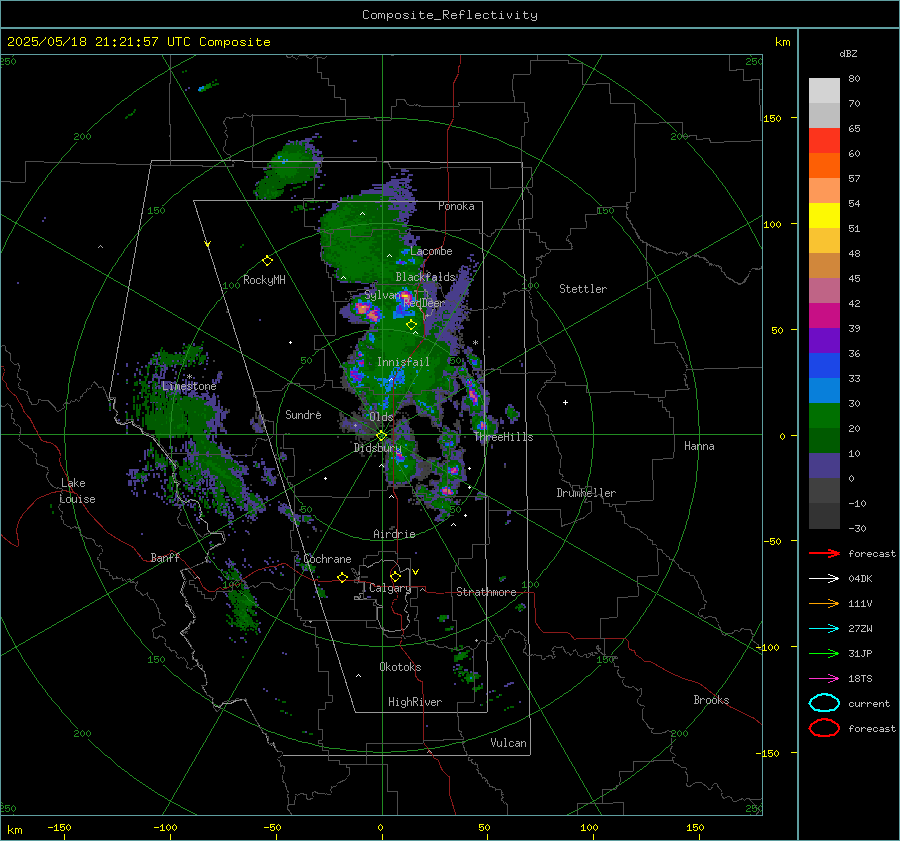
Task: Click the Airdrie city label
Action: [394, 534]
